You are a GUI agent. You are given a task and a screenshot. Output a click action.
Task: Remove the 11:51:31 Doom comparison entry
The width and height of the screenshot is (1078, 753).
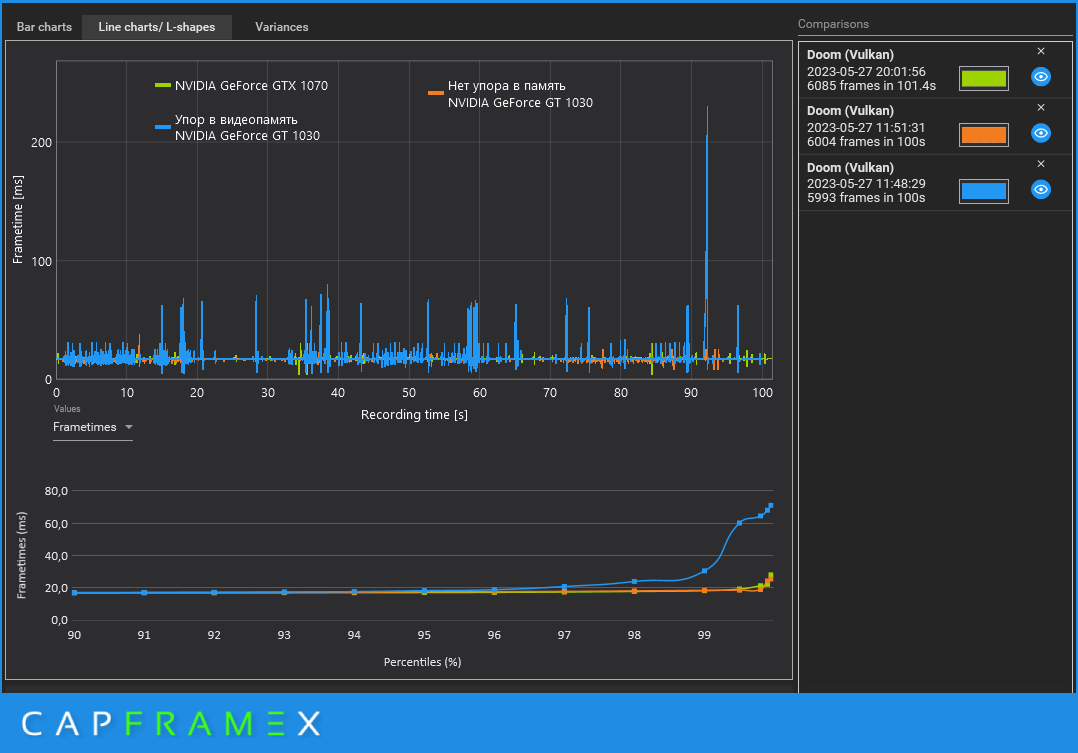1040,108
